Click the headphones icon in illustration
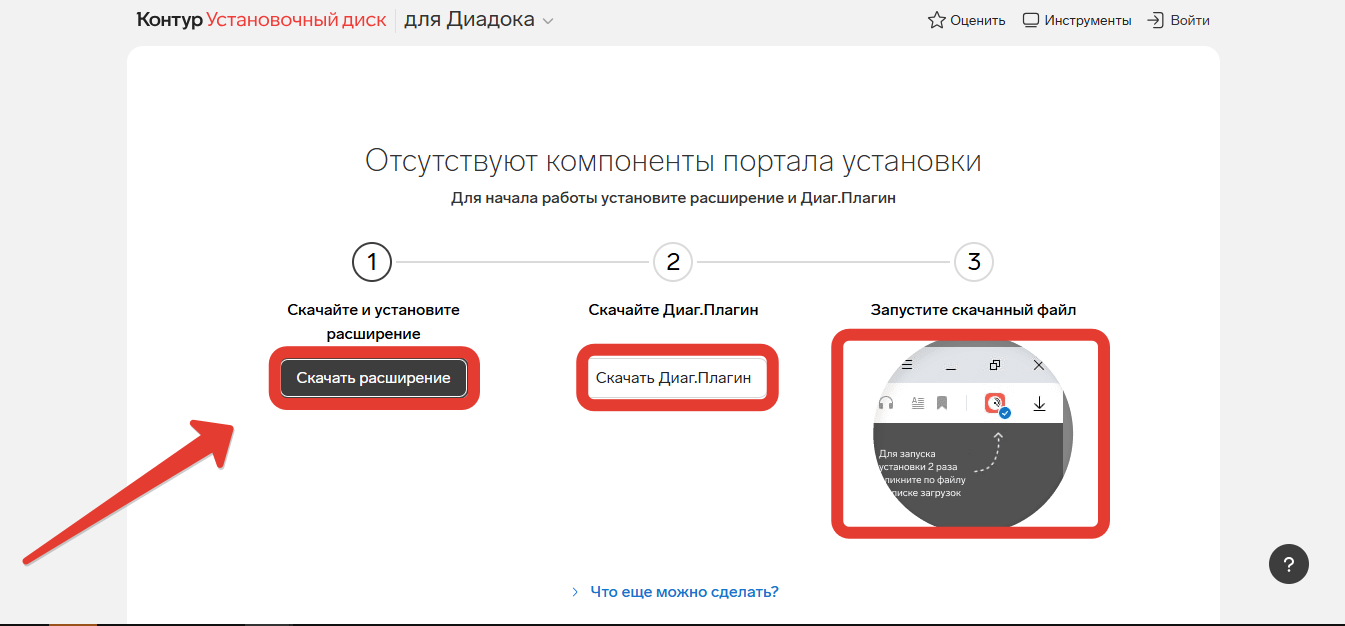The height and width of the screenshot is (626, 1345). (x=886, y=403)
